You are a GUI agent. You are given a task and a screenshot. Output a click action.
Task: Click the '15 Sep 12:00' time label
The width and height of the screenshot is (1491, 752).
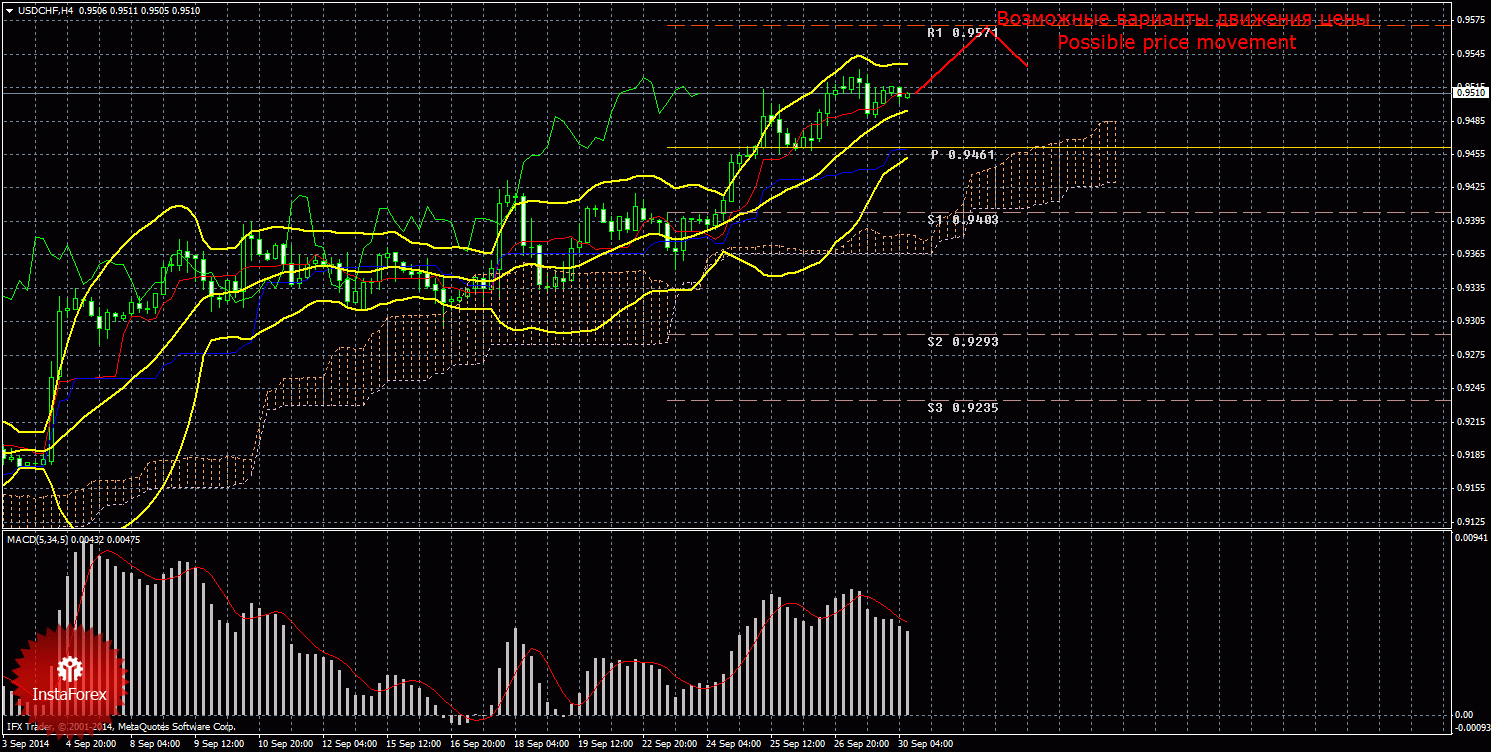click(x=413, y=744)
